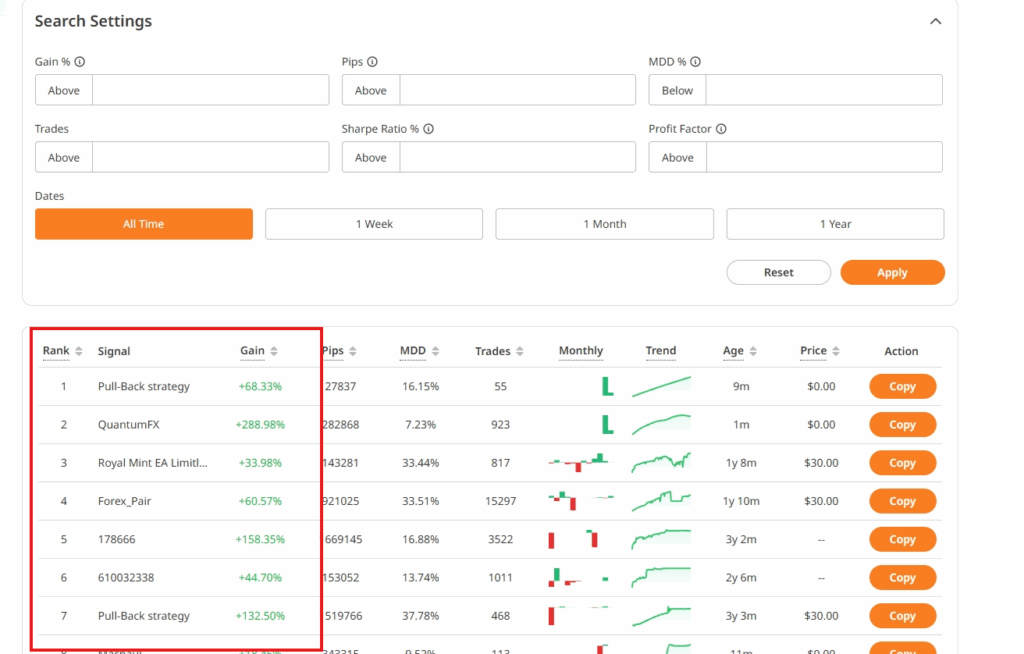Select the 1 Week date range

point(374,224)
